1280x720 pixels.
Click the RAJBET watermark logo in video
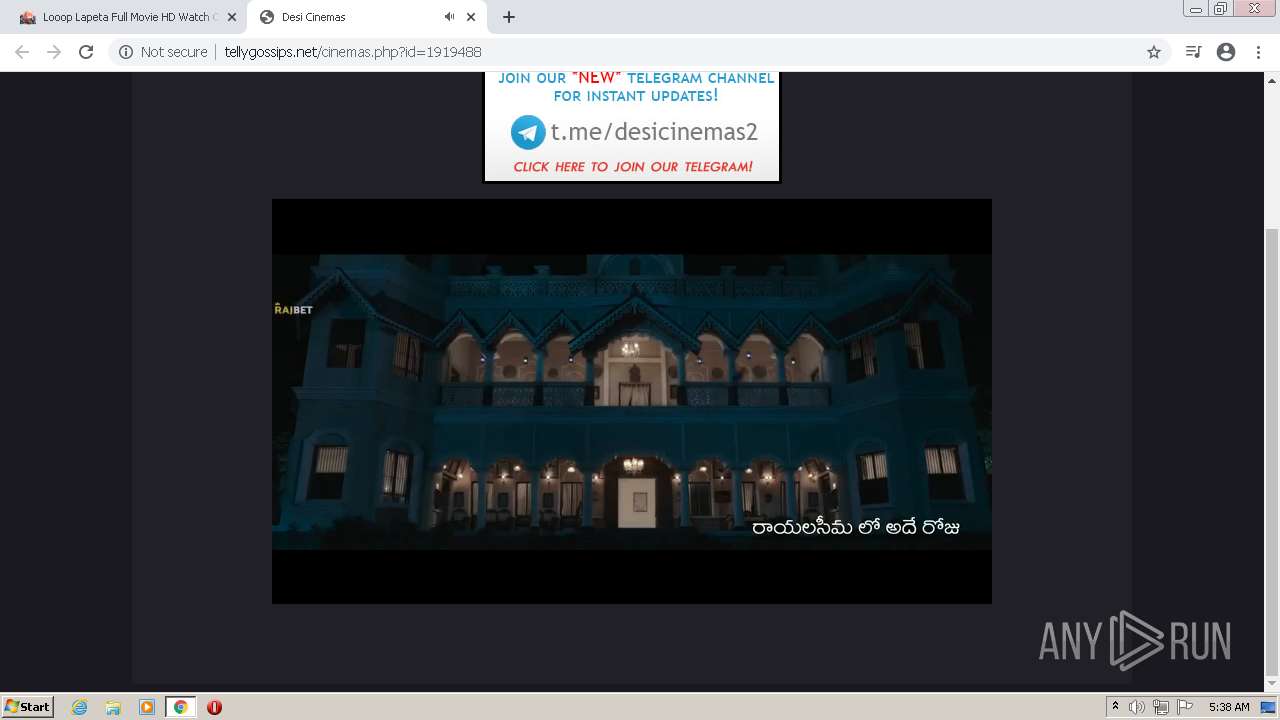click(x=293, y=309)
